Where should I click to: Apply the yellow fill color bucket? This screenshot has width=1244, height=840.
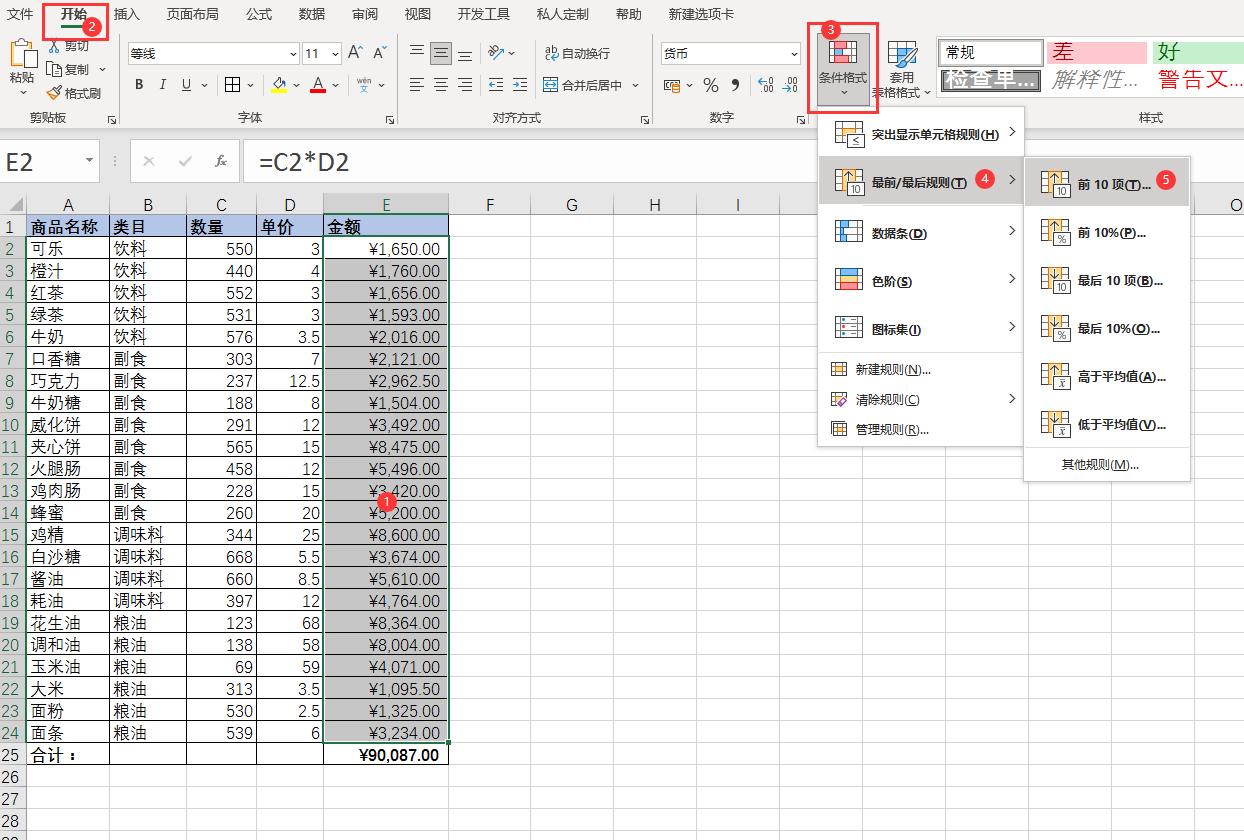279,85
